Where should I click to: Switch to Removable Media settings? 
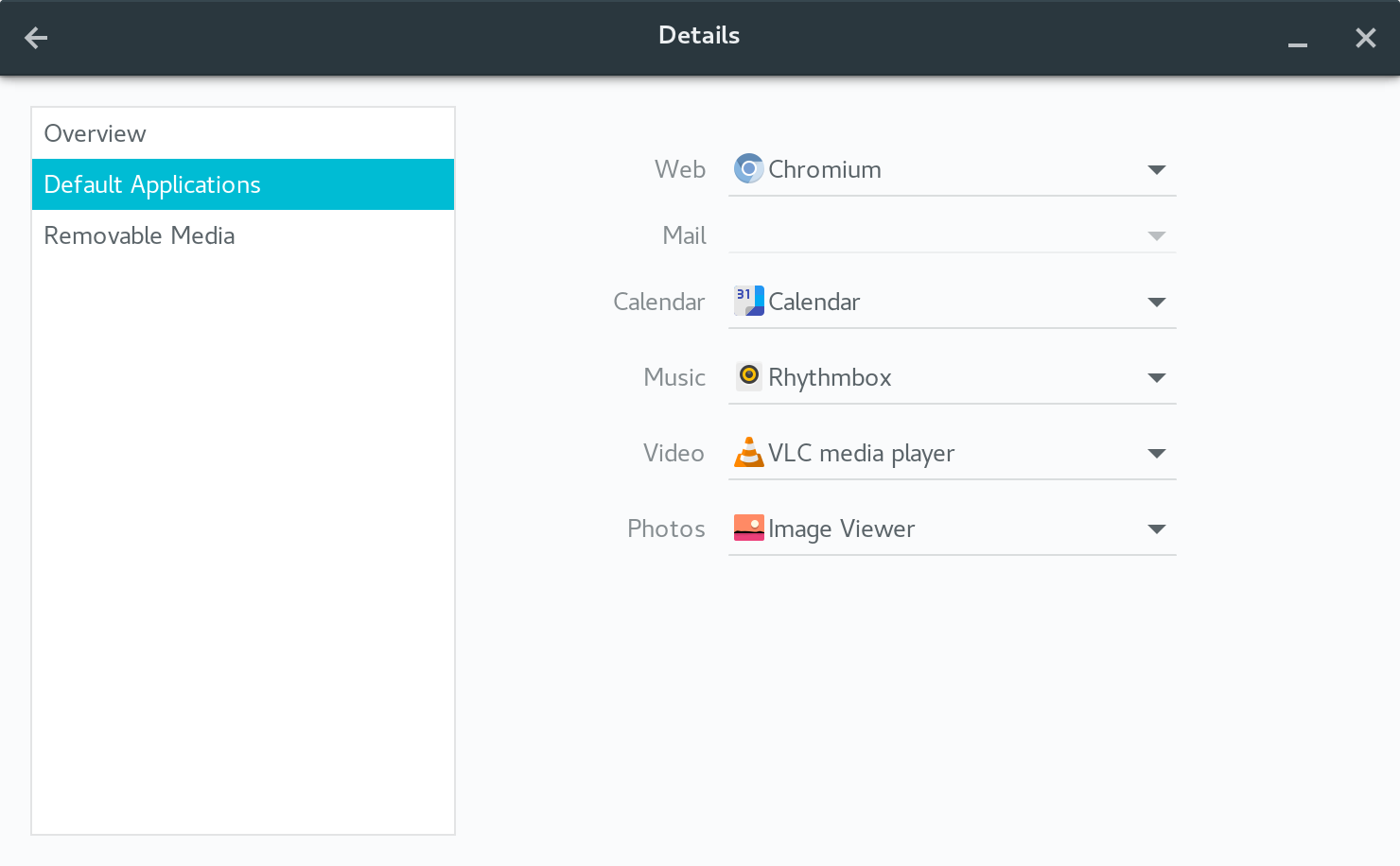pyautogui.click(x=139, y=235)
